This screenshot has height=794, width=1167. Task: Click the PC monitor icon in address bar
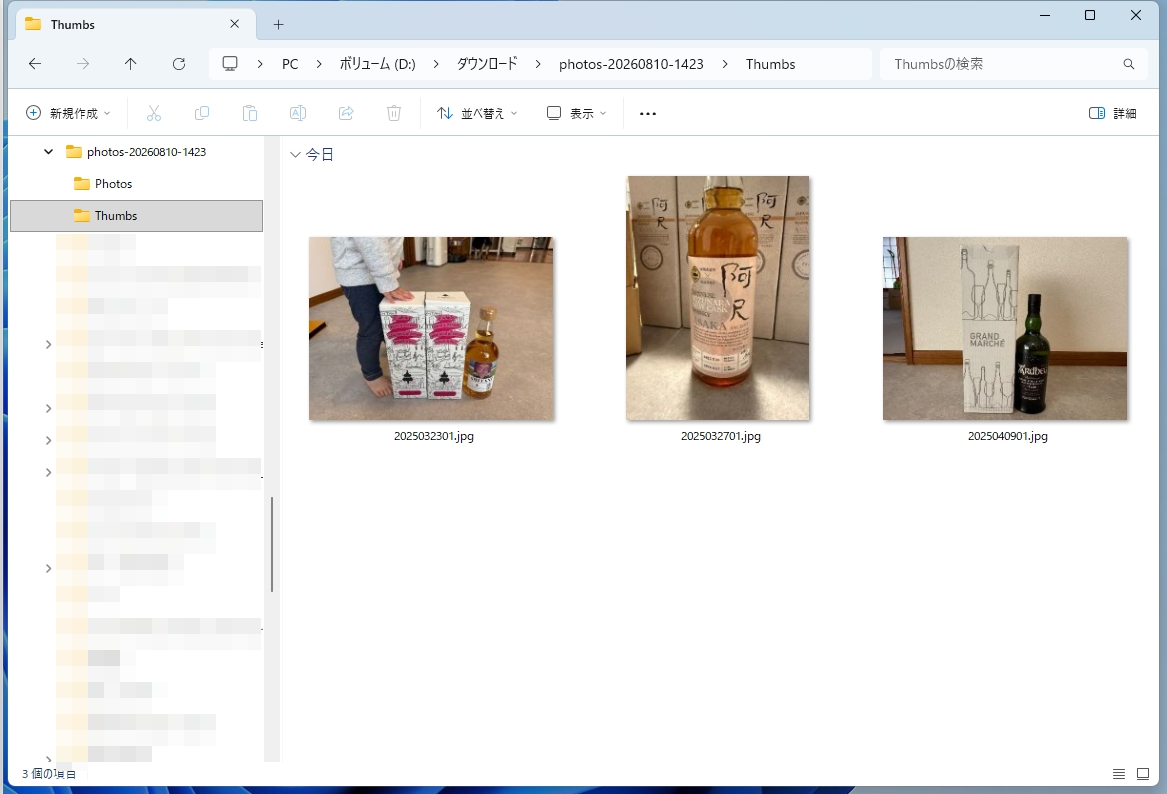point(230,64)
